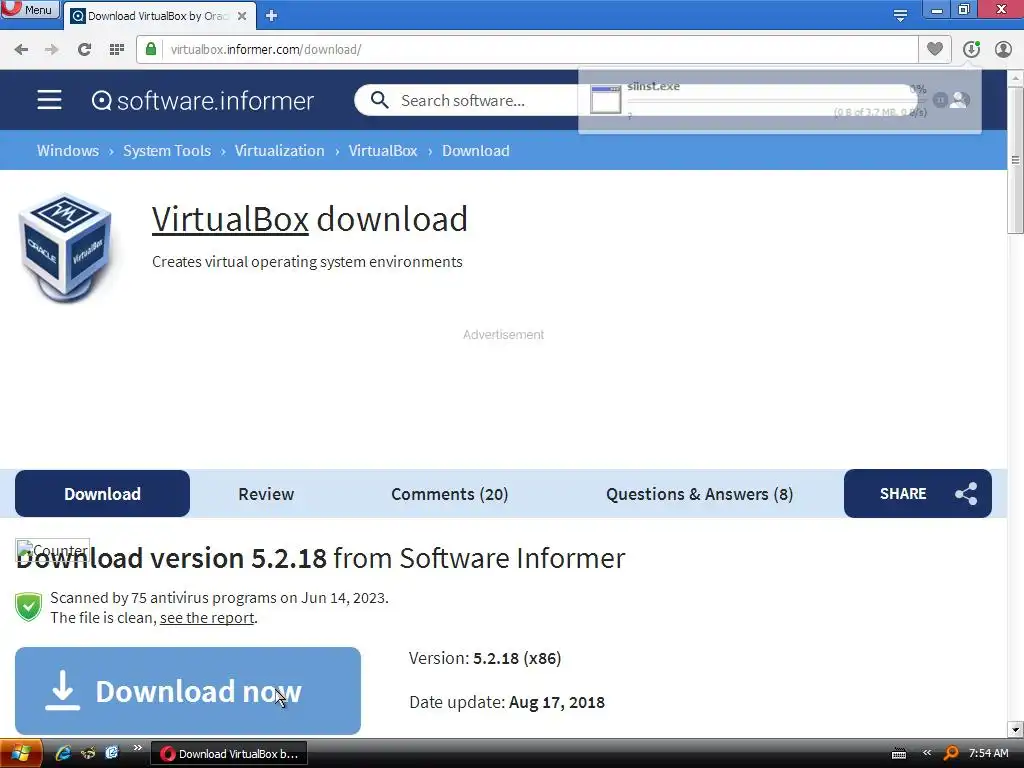Click the magnifier search icon
The image size is (1024, 768).
[x=379, y=100]
